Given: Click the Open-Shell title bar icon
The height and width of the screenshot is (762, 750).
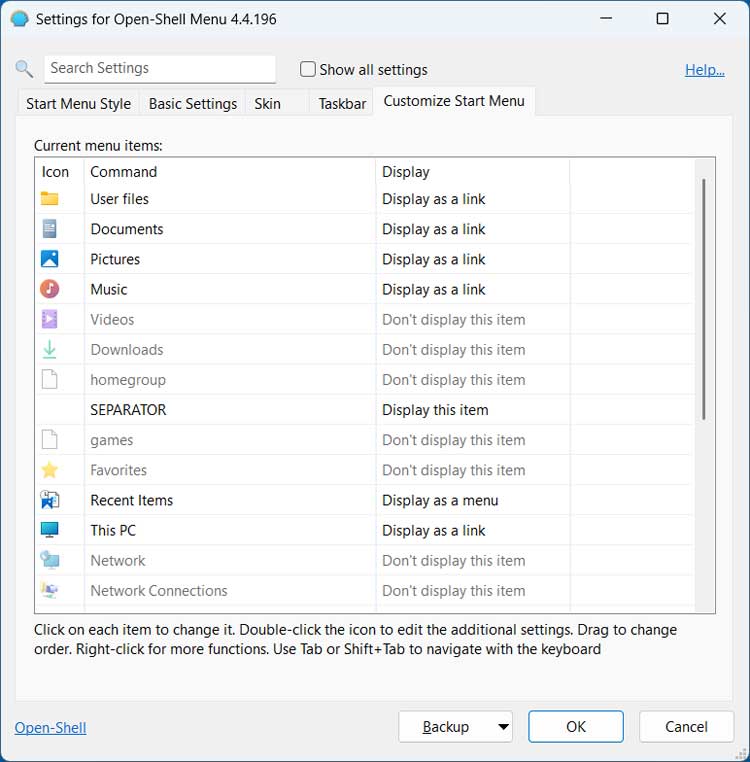Looking at the screenshot, I should 19,19.
